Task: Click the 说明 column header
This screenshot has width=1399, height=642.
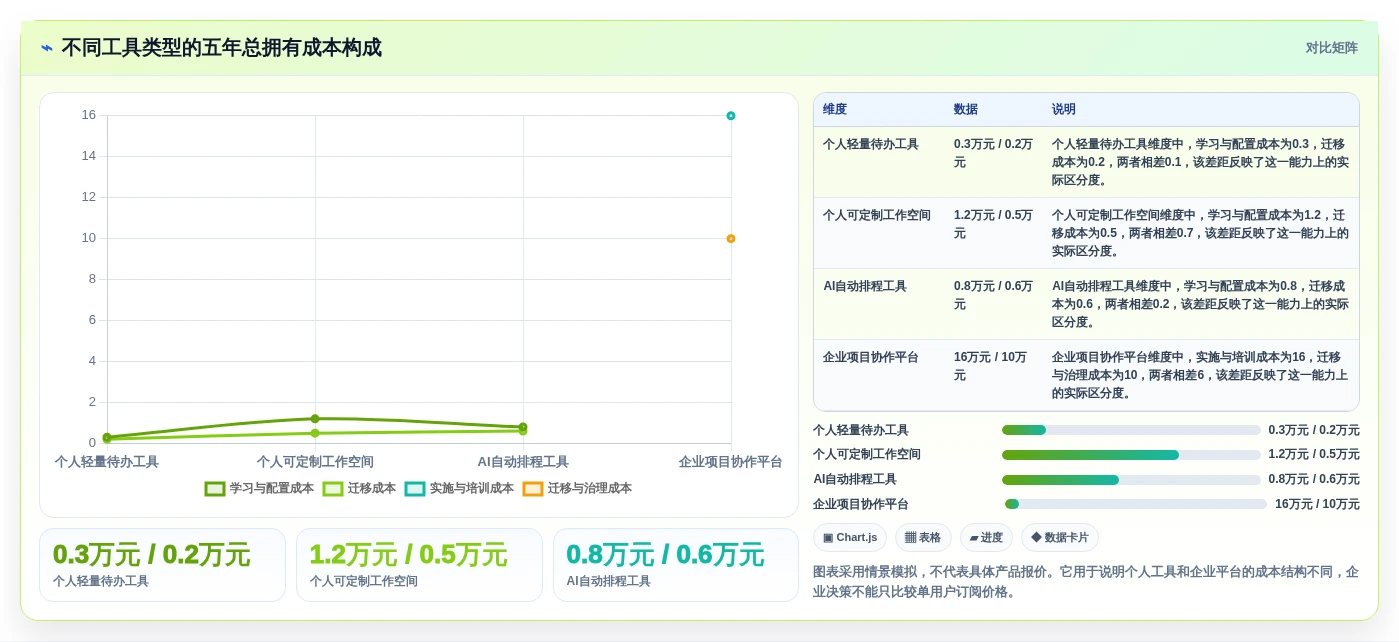Action: click(1064, 110)
